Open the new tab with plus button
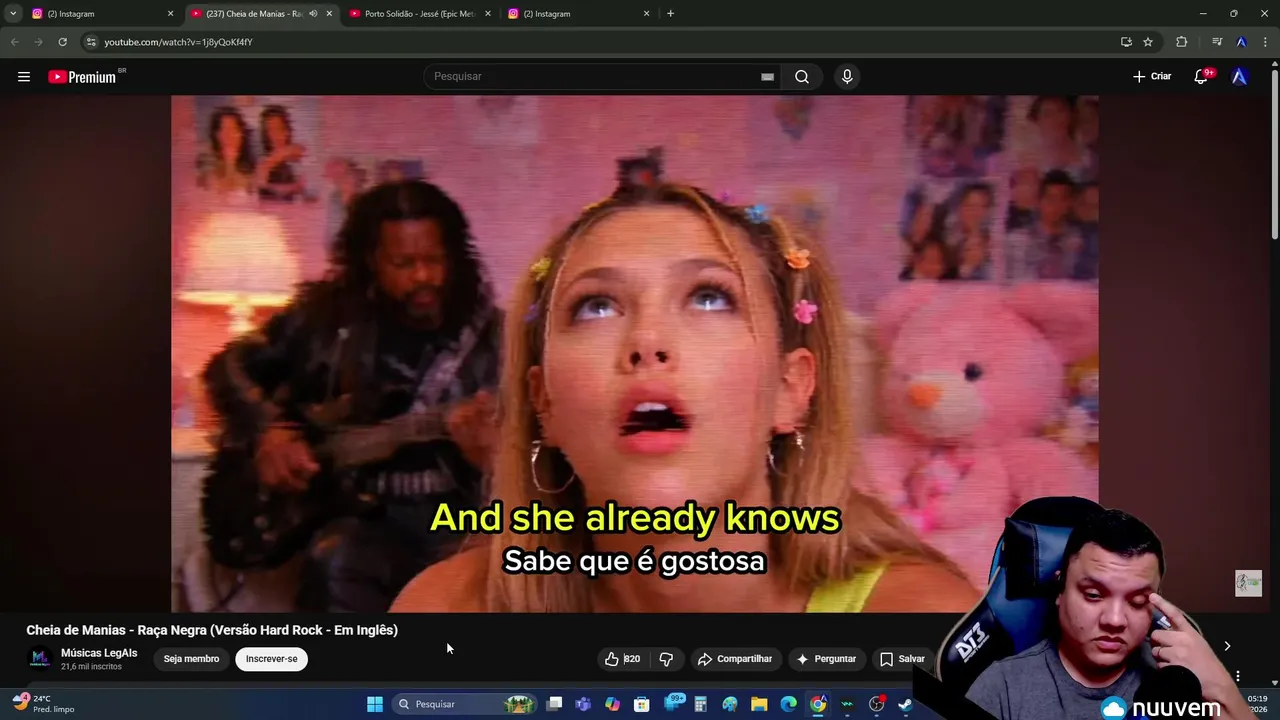 coord(670,14)
